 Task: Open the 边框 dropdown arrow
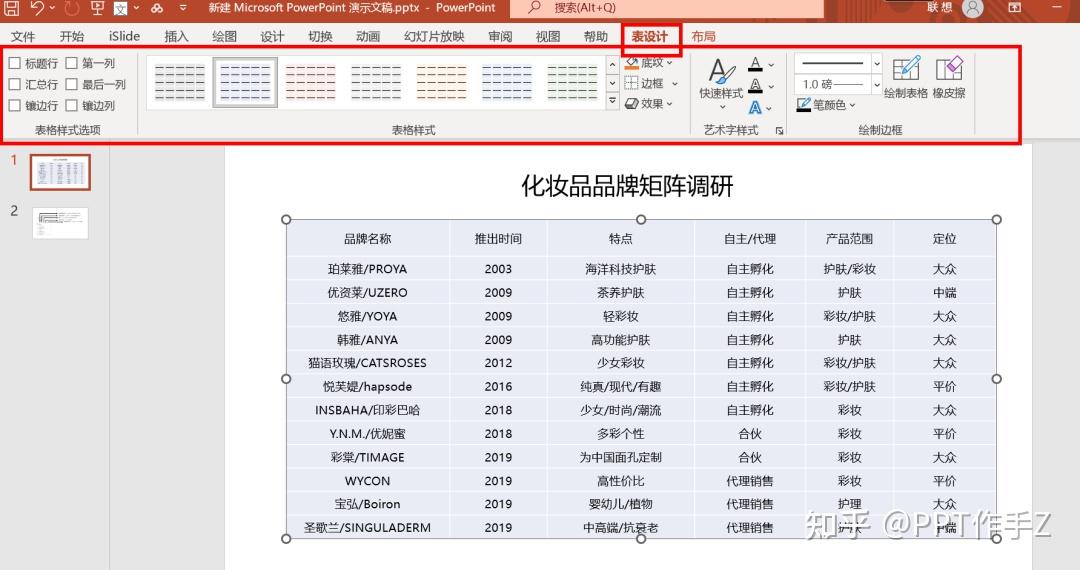[675, 84]
